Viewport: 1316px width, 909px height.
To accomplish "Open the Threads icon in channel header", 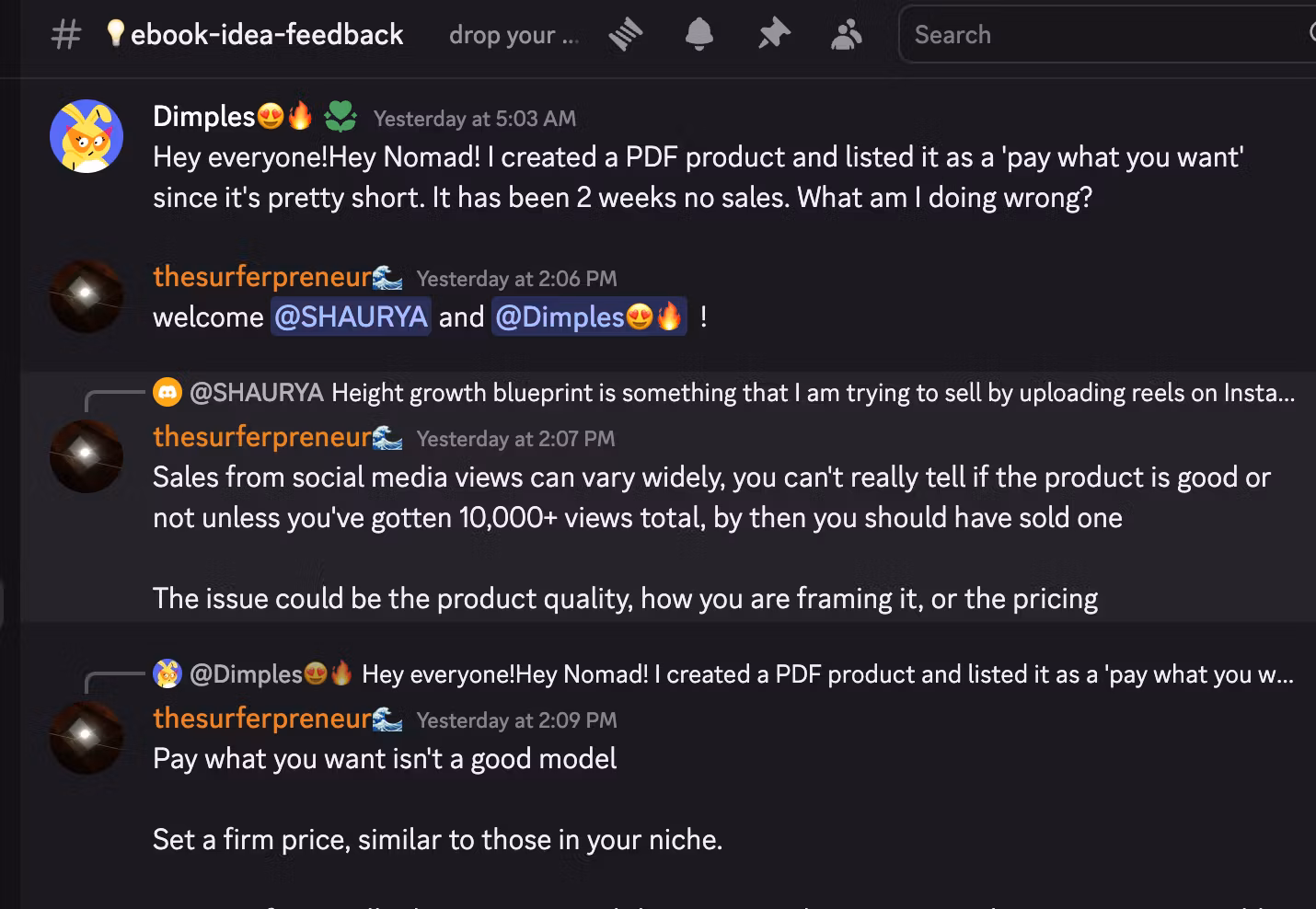I will pyautogui.click(x=626, y=35).
